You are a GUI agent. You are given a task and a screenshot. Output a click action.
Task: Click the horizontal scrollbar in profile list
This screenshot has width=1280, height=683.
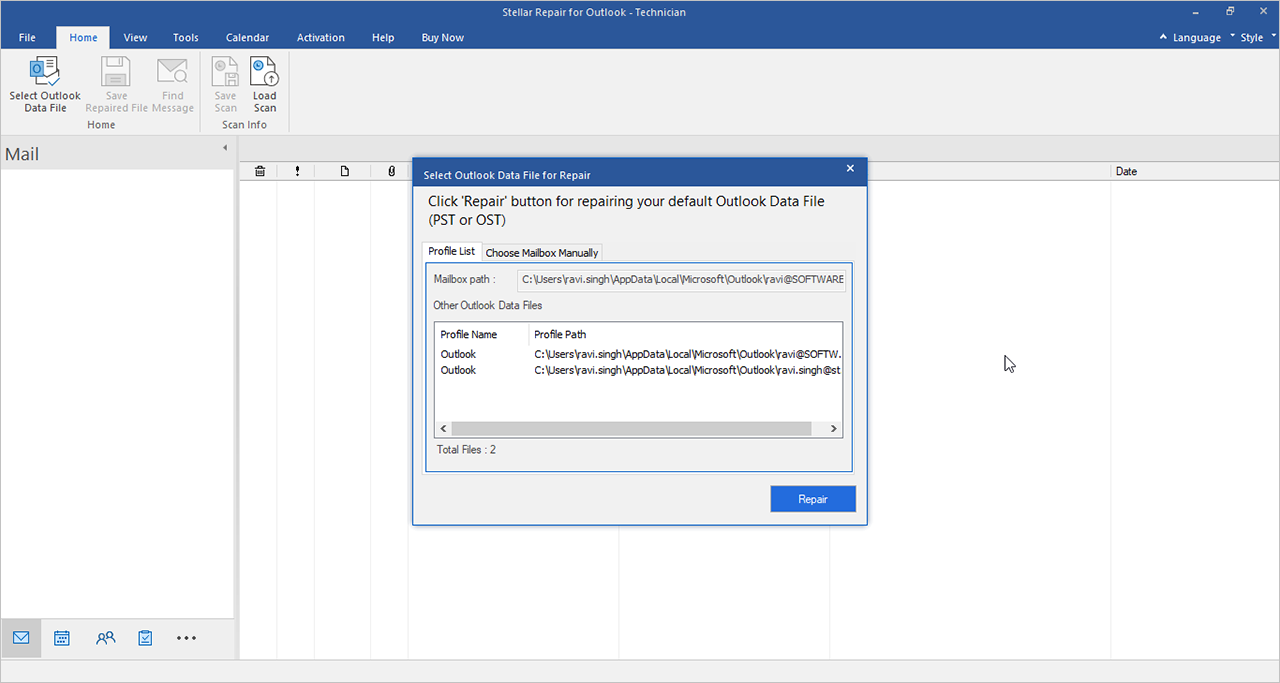pyautogui.click(x=630, y=428)
